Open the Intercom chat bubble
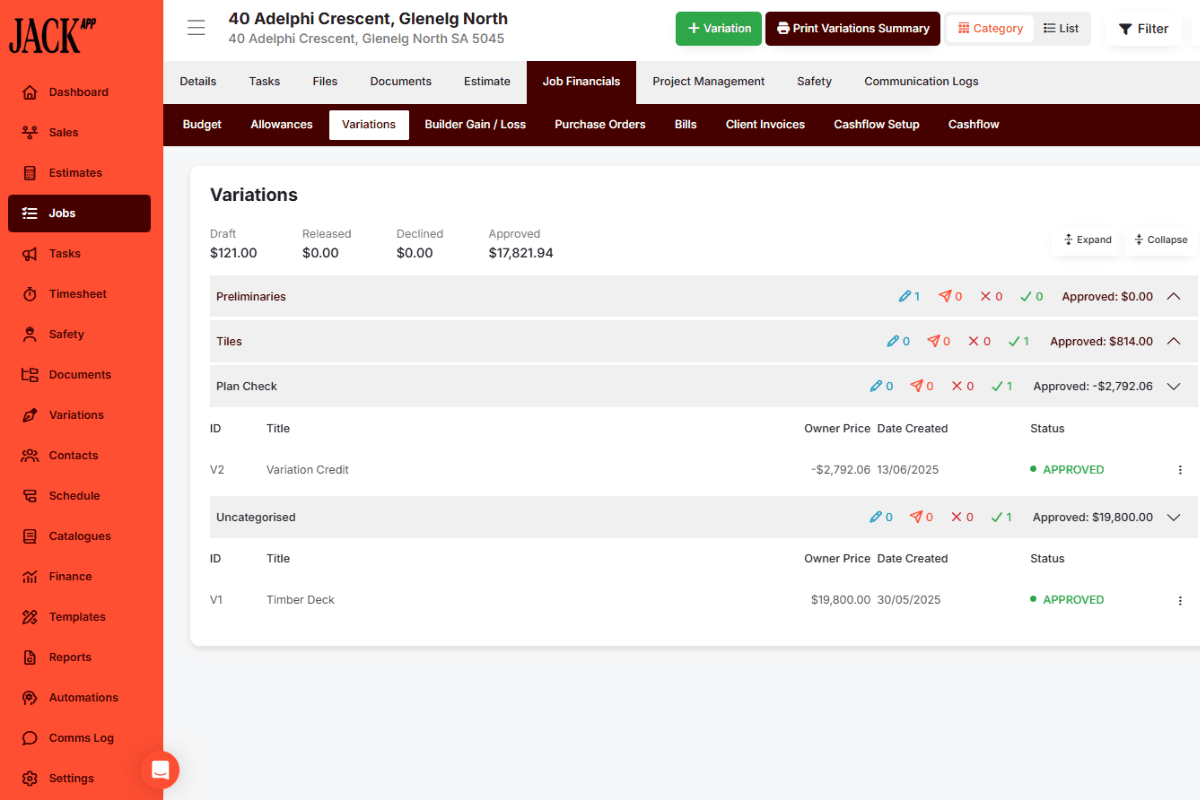The image size is (1200, 800). pos(159,770)
